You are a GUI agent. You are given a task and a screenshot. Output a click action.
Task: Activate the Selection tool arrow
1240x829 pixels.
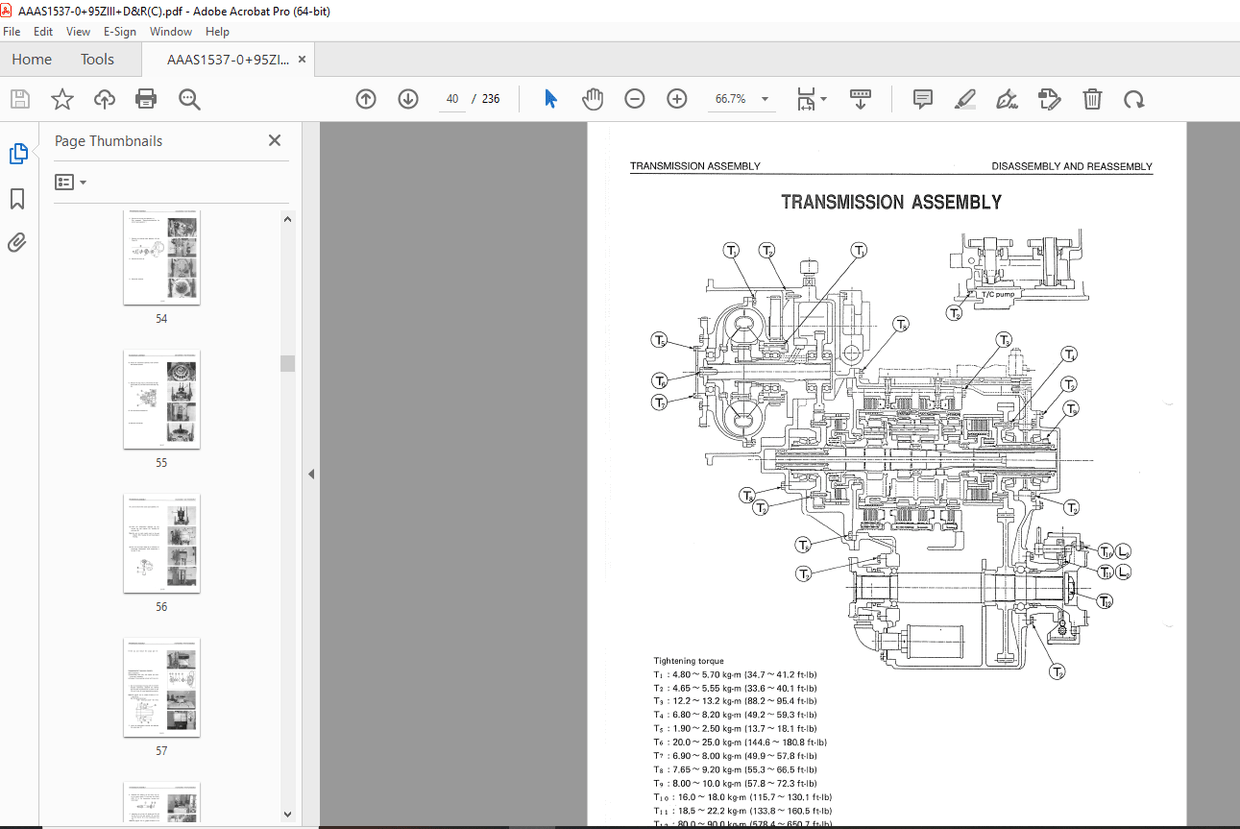[x=549, y=98]
